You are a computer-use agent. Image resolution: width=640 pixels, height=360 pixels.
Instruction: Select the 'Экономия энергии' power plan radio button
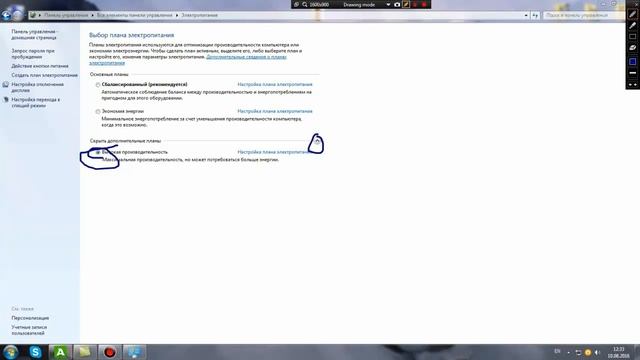click(x=98, y=111)
